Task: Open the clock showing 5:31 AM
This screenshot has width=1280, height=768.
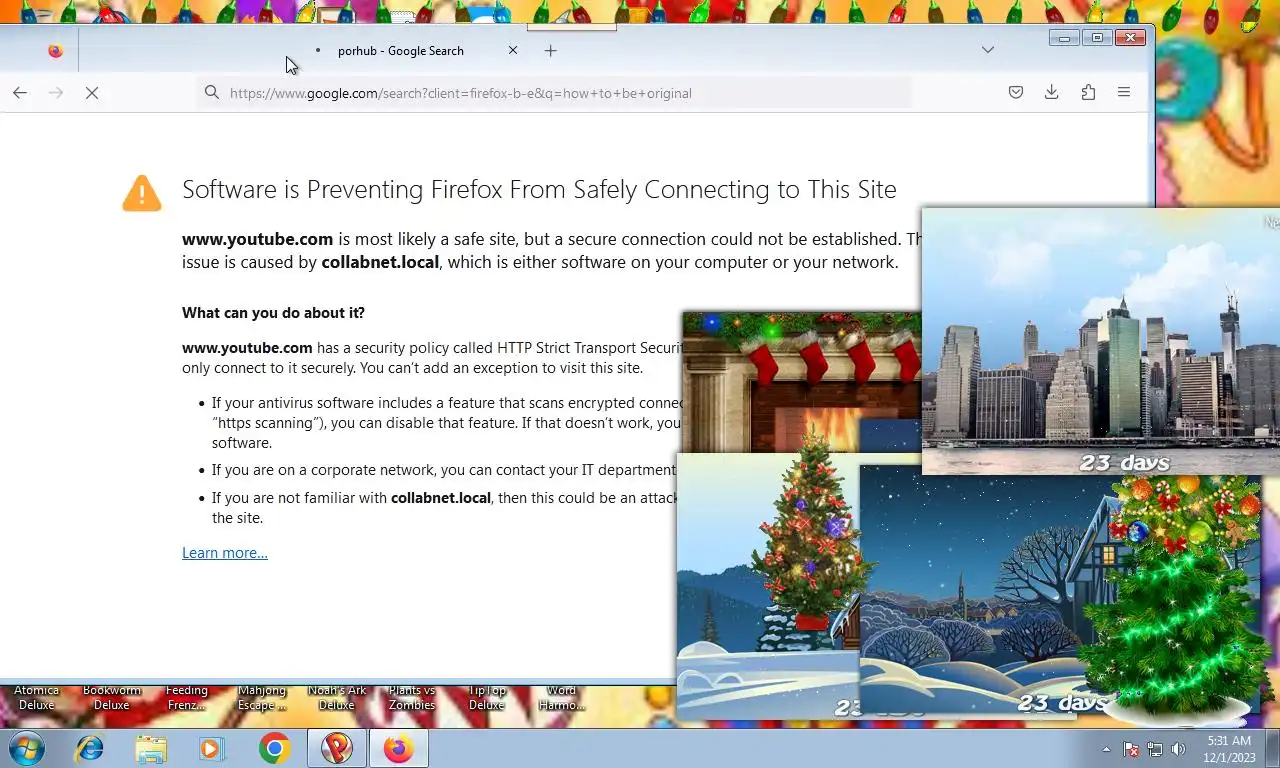Action: [x=1229, y=749]
